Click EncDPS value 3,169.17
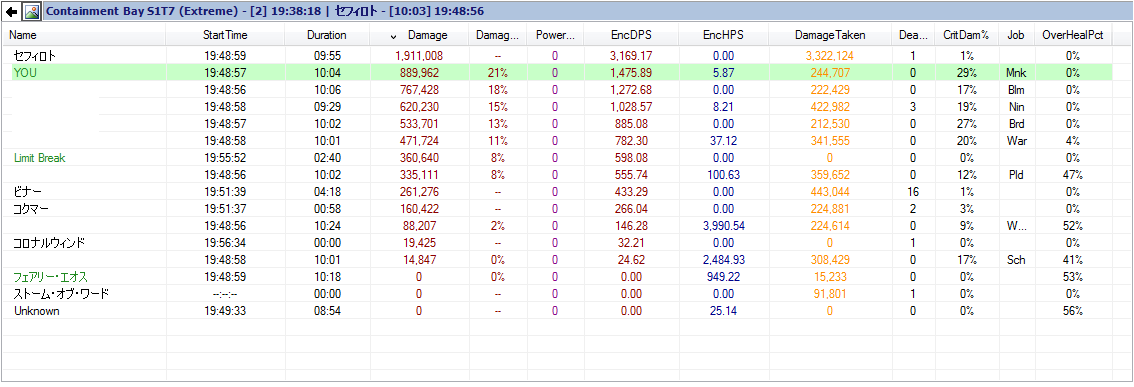 (631, 56)
